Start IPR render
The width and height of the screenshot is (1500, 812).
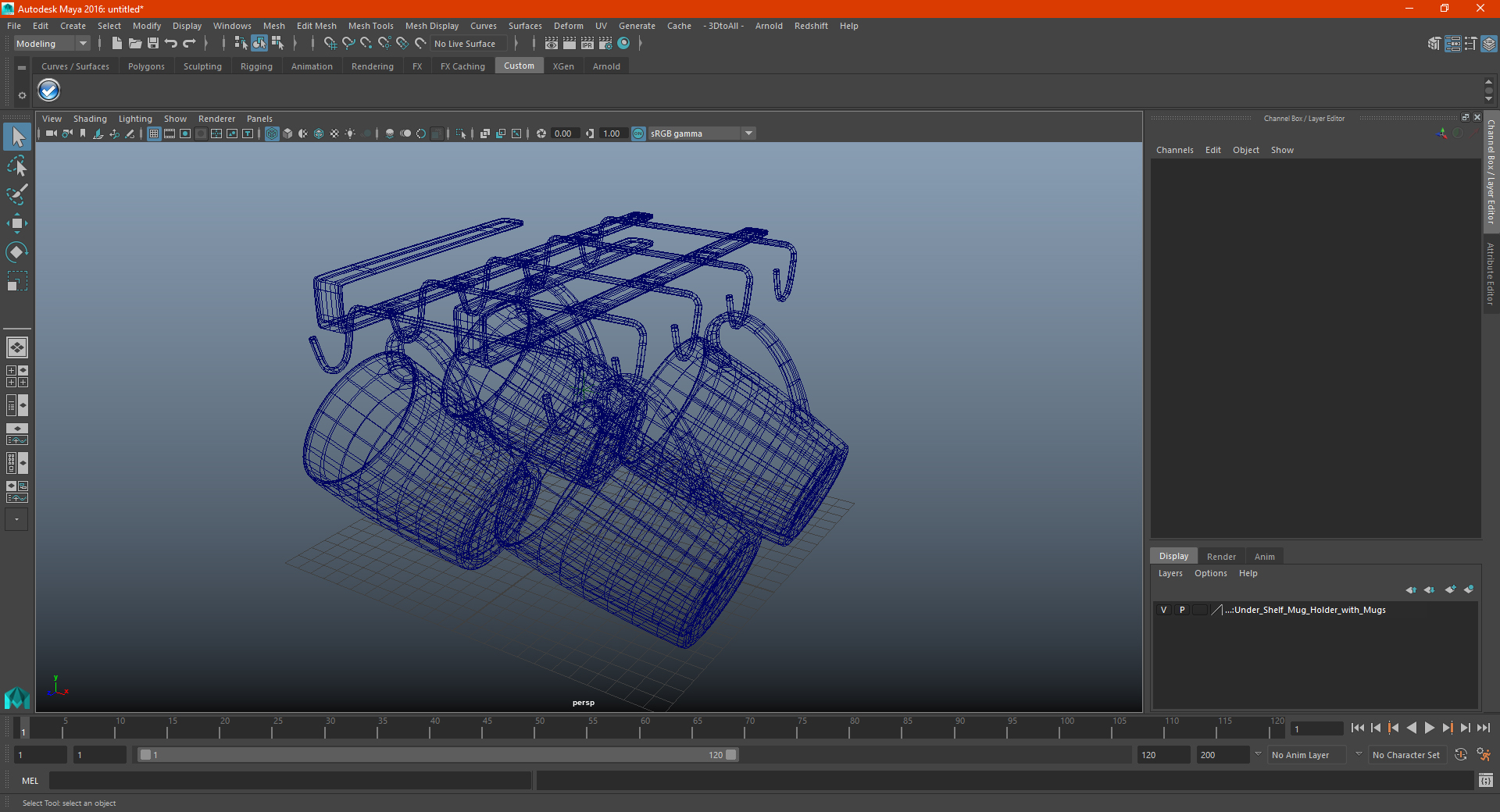587,44
